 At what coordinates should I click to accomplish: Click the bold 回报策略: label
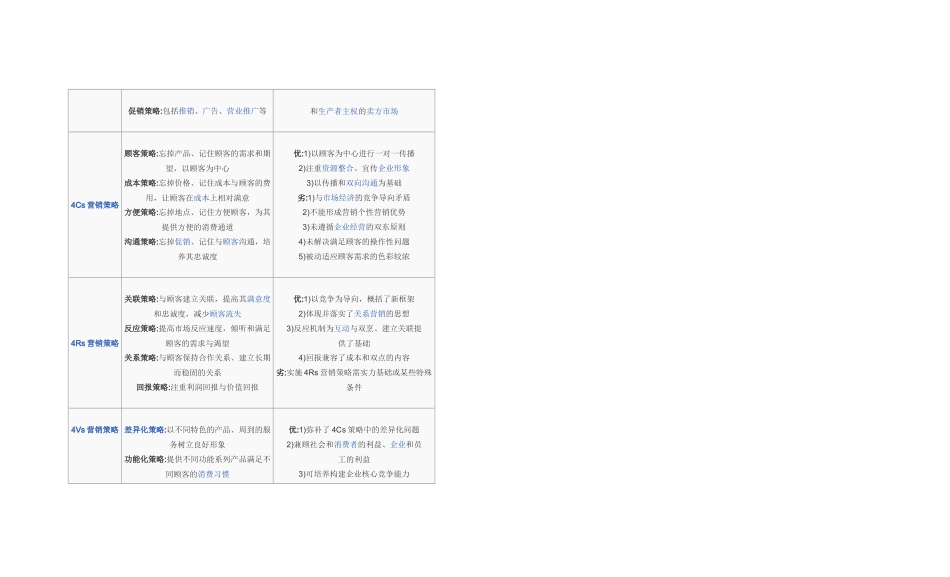153,387
